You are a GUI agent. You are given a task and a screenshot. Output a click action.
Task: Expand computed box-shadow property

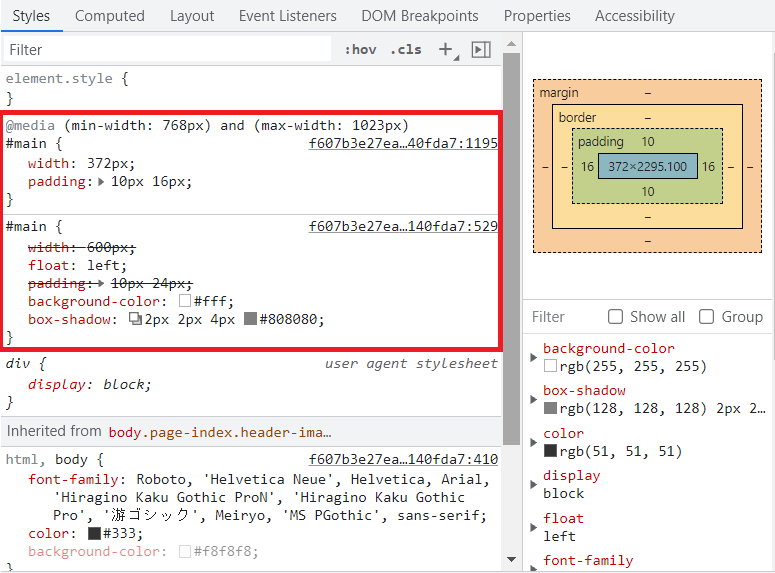533,399
